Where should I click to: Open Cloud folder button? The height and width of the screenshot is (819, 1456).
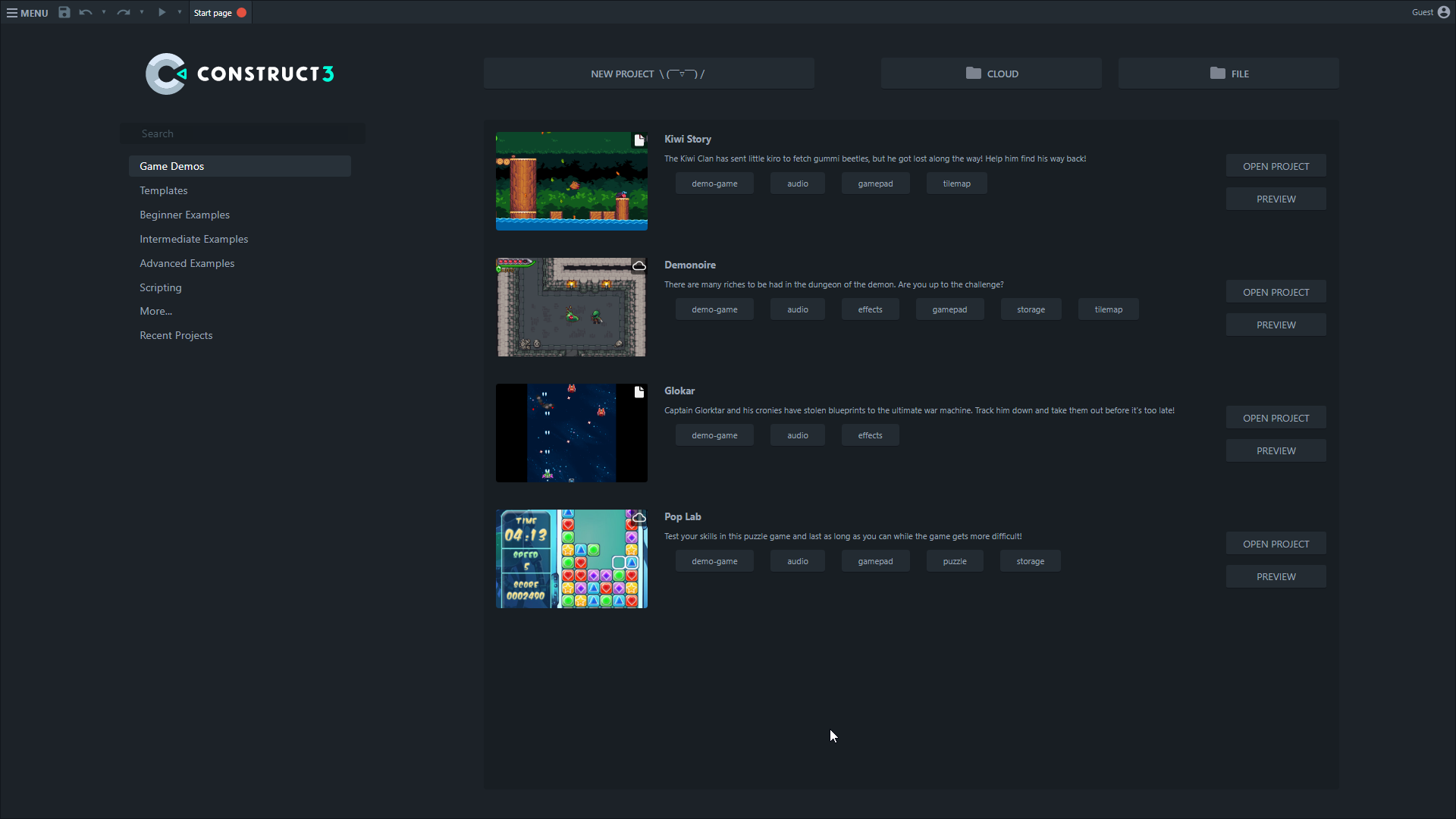pos(991,74)
